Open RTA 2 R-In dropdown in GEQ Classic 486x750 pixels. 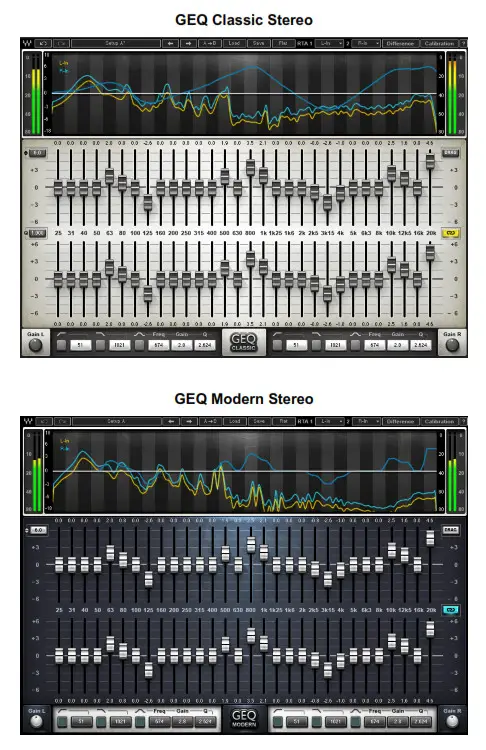[366, 44]
